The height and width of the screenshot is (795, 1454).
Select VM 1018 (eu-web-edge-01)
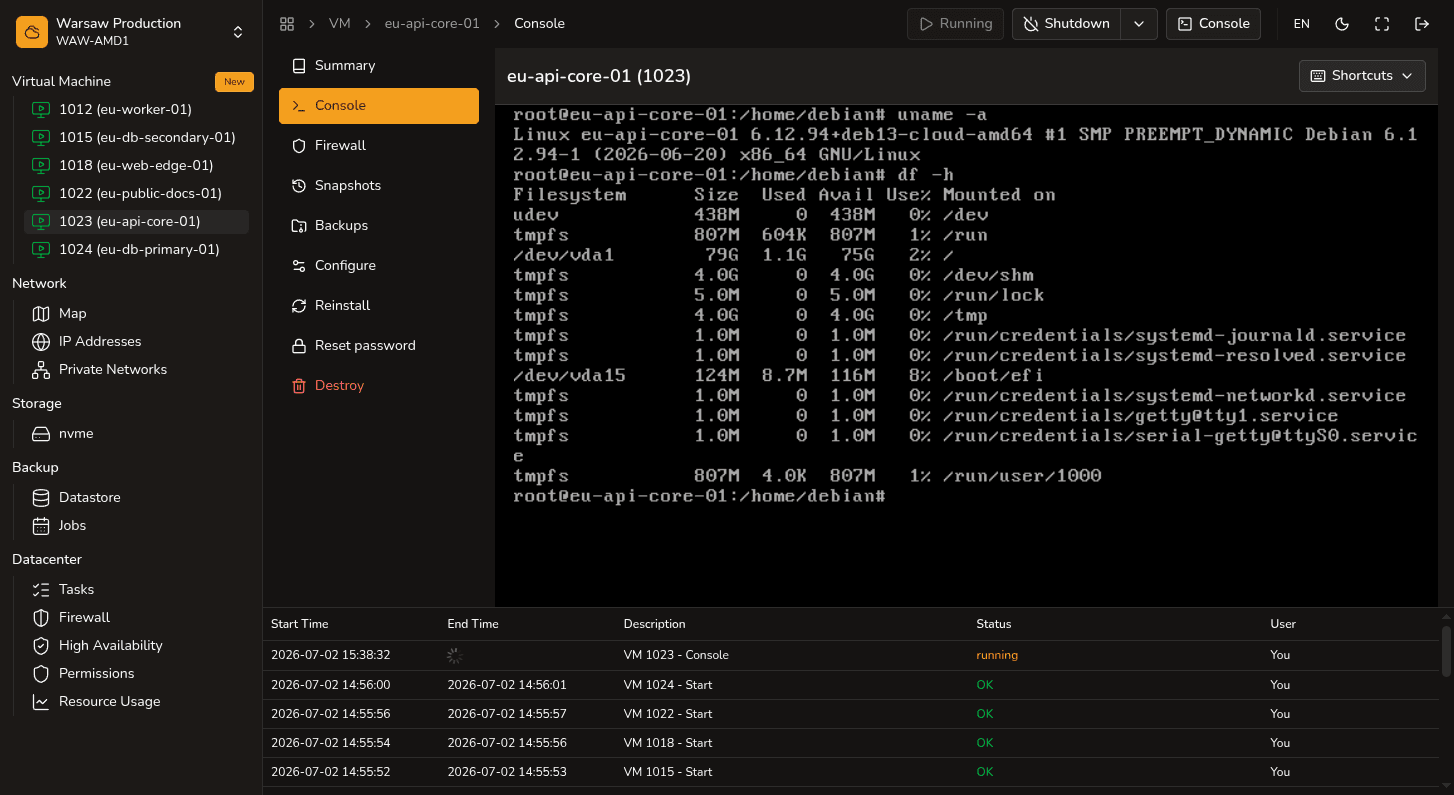pos(136,165)
